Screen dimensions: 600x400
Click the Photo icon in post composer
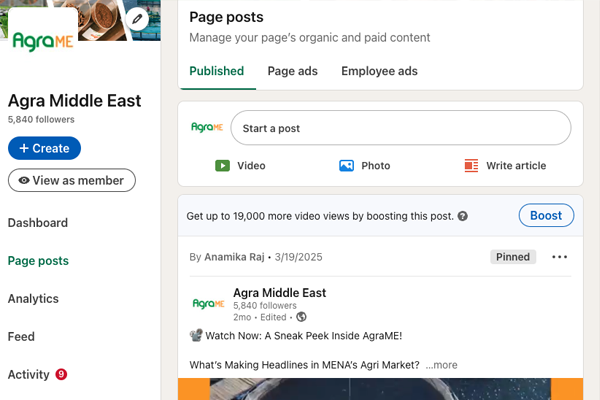coord(347,166)
